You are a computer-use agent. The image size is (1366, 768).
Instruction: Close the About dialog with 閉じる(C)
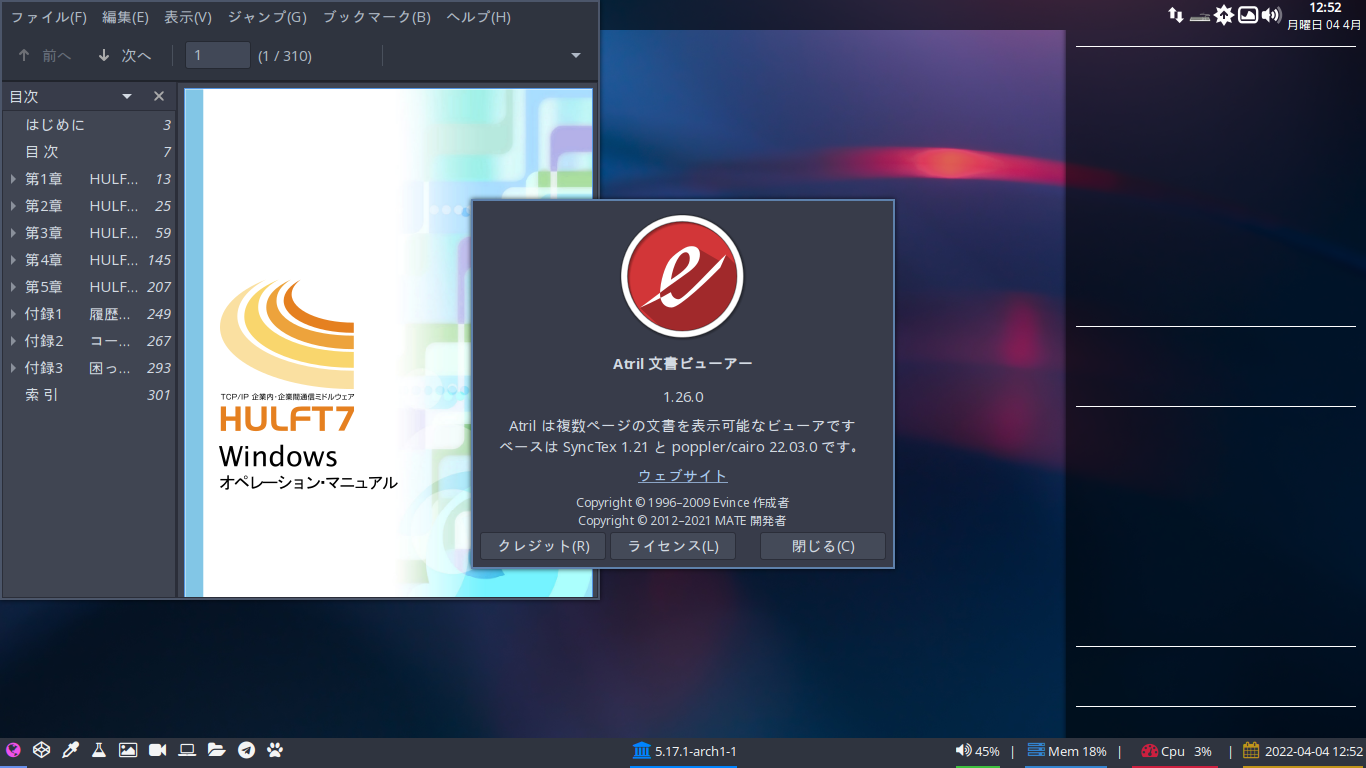coord(823,546)
